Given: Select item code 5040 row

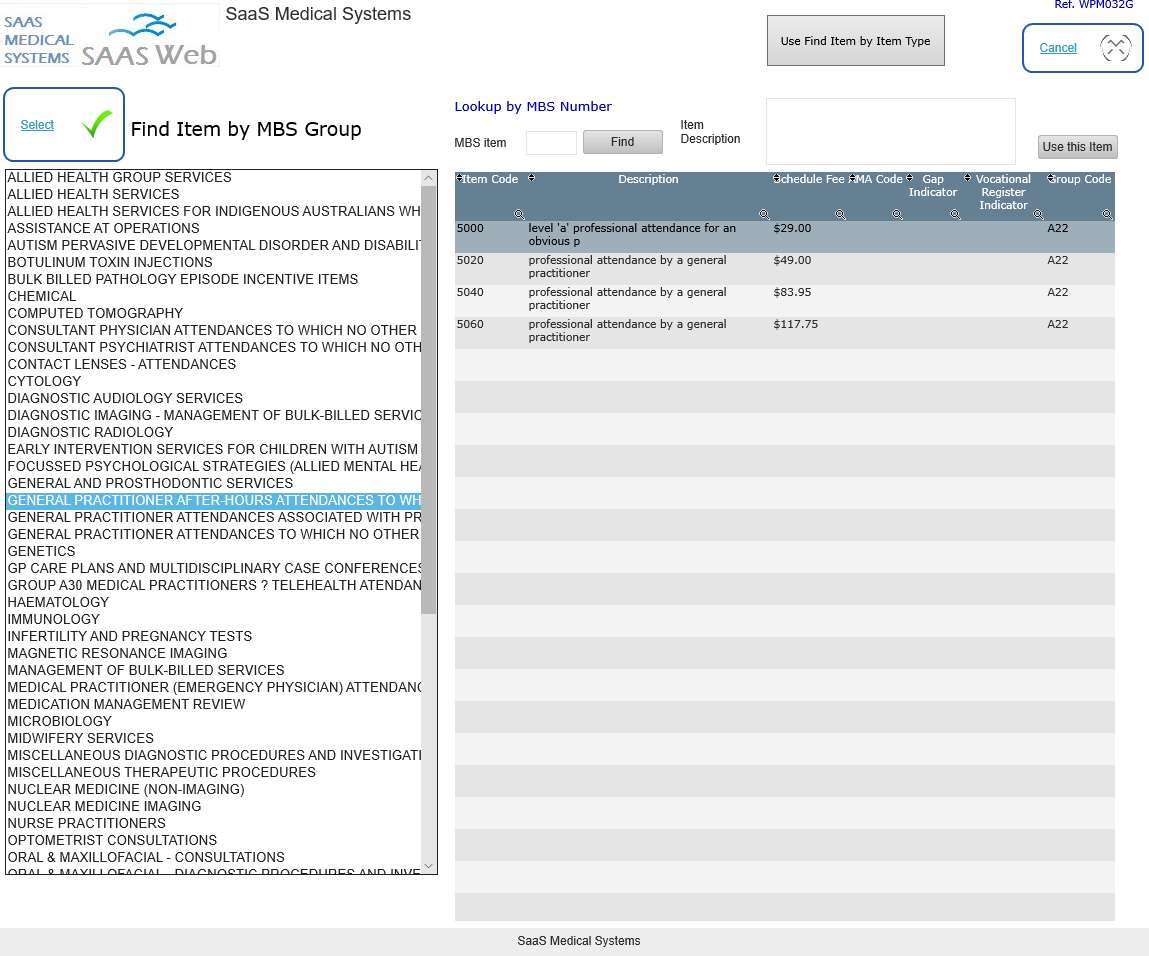Looking at the screenshot, I should coord(784,299).
